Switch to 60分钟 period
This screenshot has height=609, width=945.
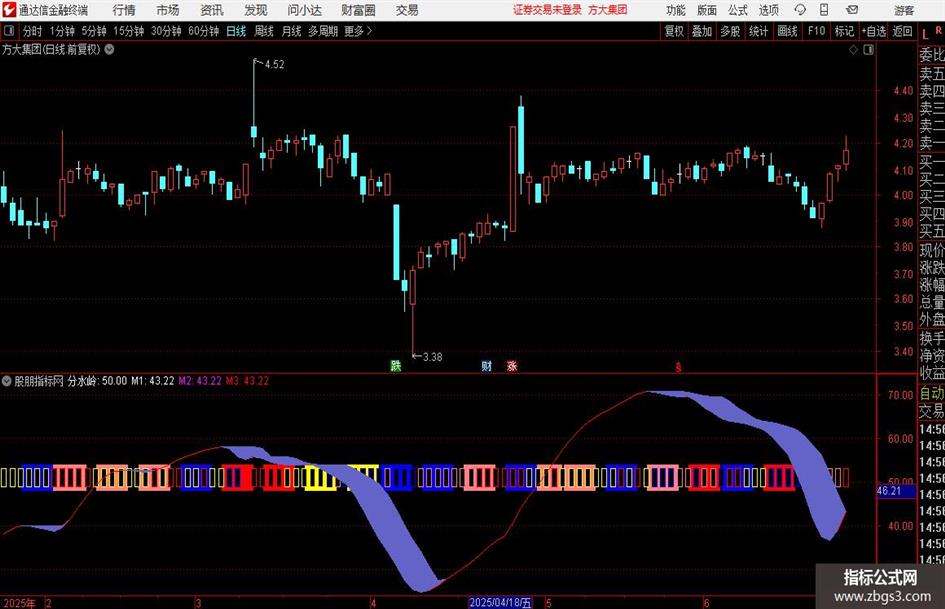tap(204, 31)
